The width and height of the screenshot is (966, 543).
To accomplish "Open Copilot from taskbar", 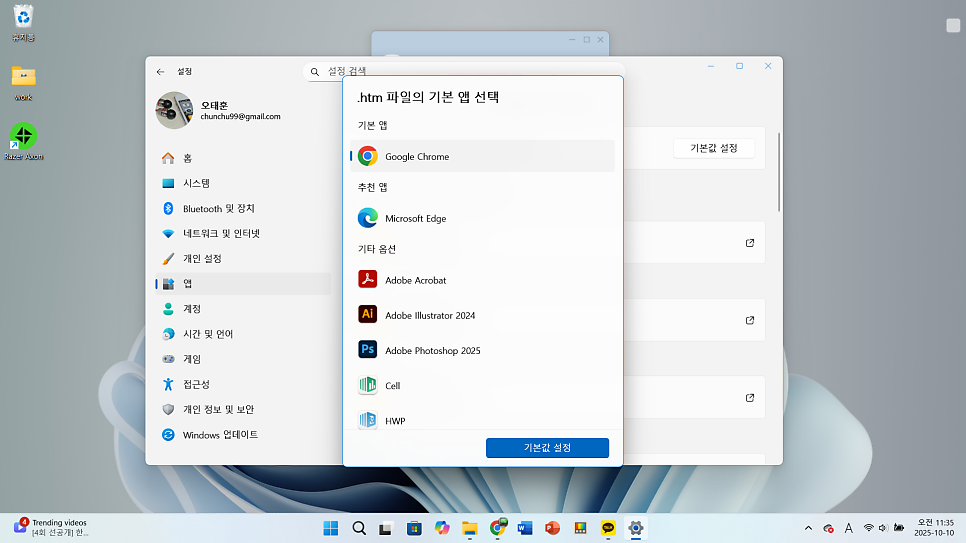I will 442,528.
